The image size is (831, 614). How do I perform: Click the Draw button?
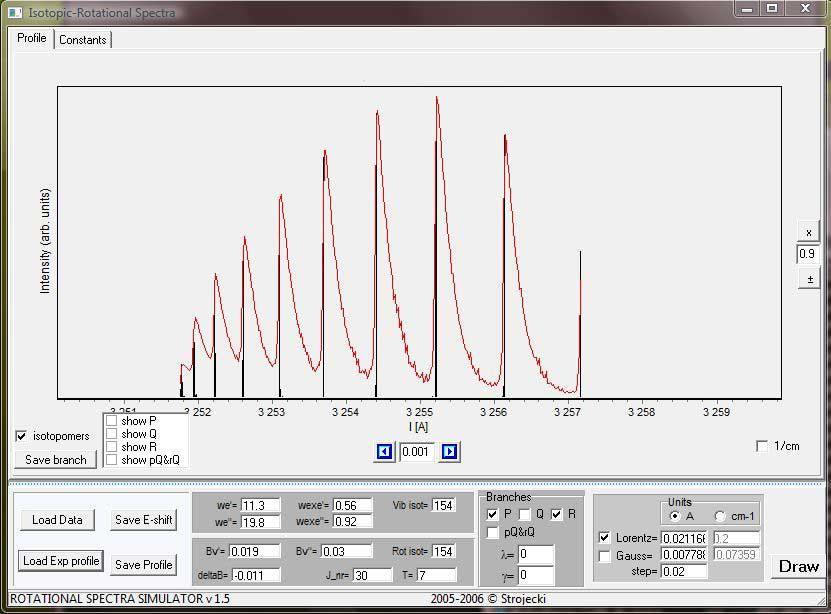(x=799, y=566)
